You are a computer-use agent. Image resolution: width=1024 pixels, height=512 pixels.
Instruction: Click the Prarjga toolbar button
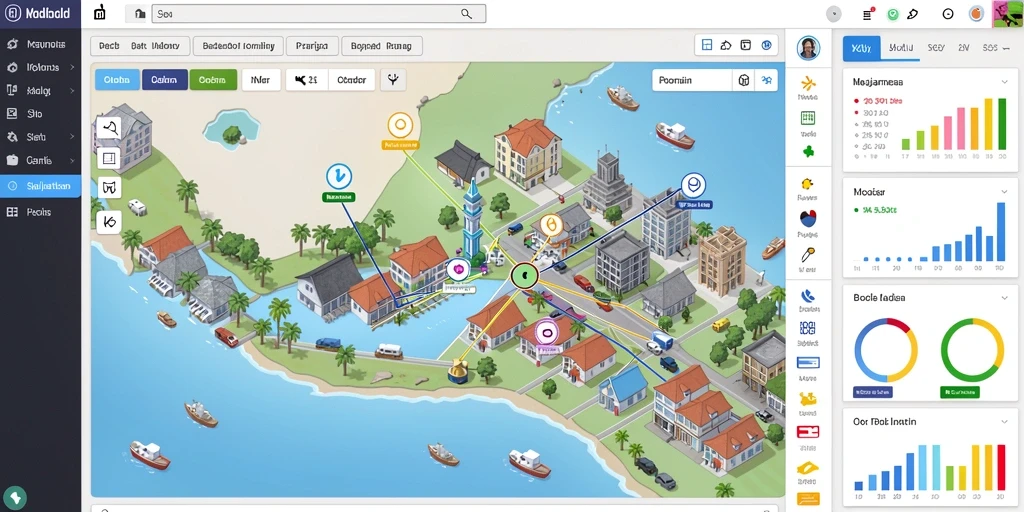tap(312, 46)
